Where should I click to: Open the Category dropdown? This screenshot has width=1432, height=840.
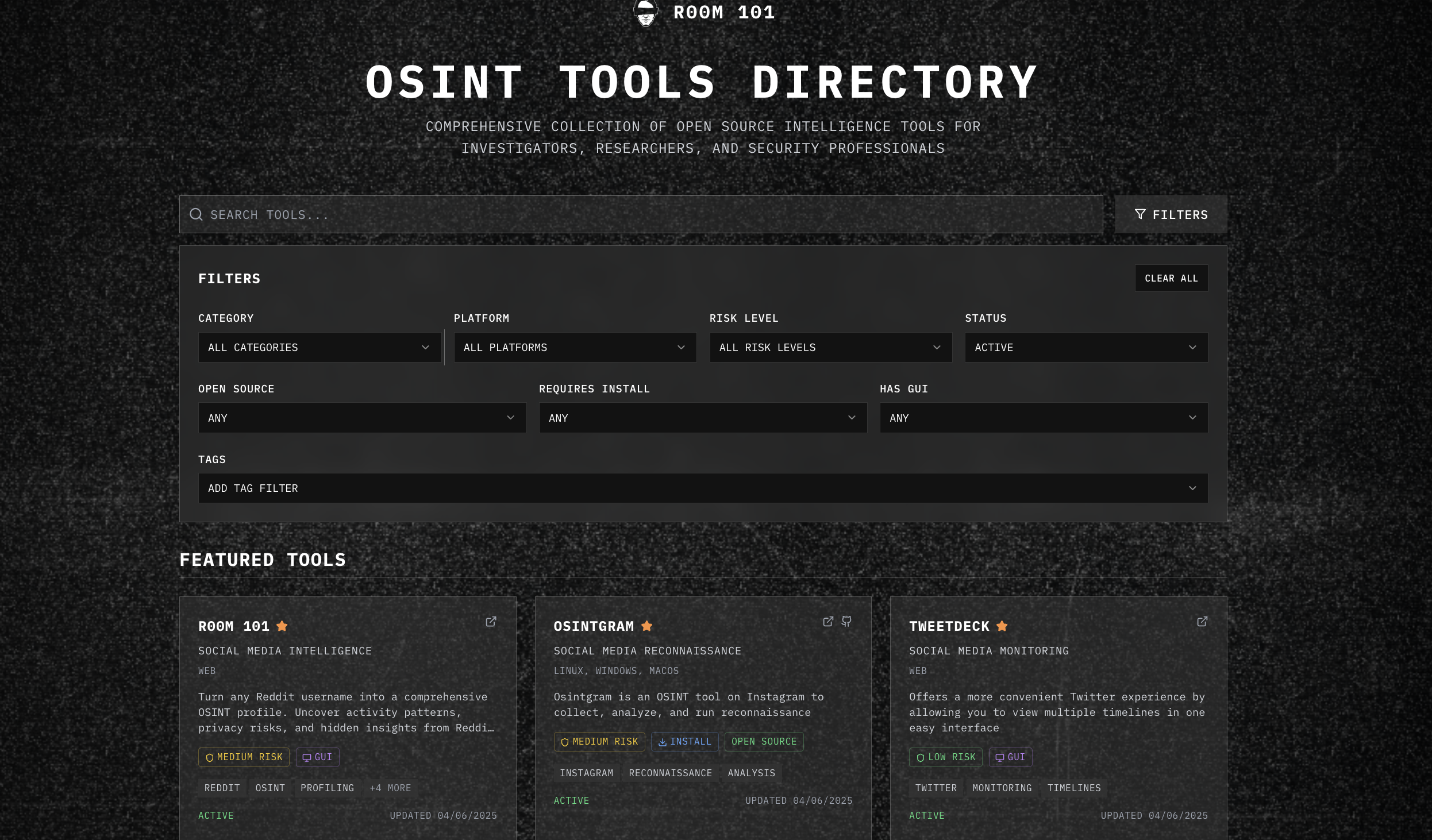pyautogui.click(x=319, y=348)
